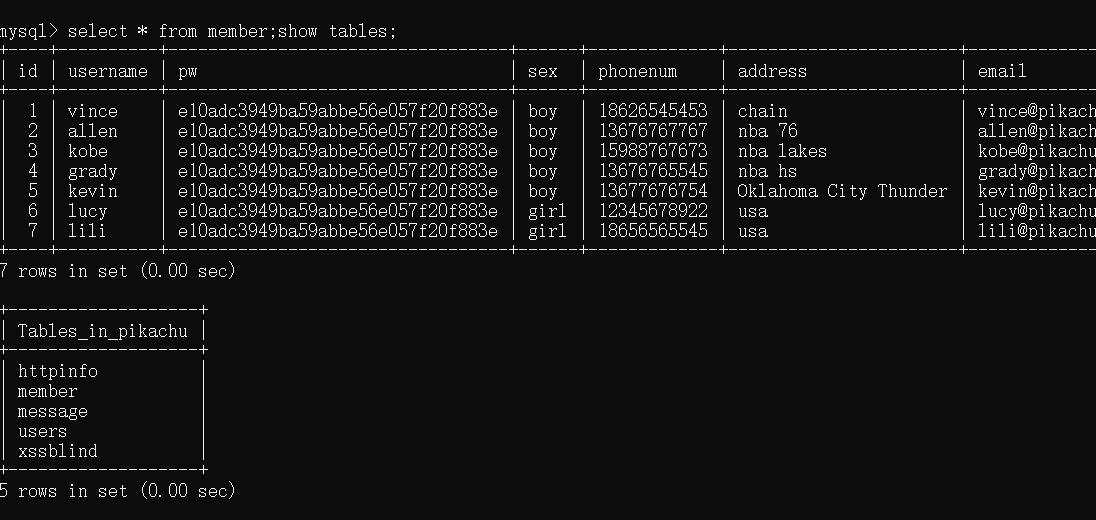The width and height of the screenshot is (1096, 520).
Task: Click phone number 12345678922
Action: tap(652, 211)
